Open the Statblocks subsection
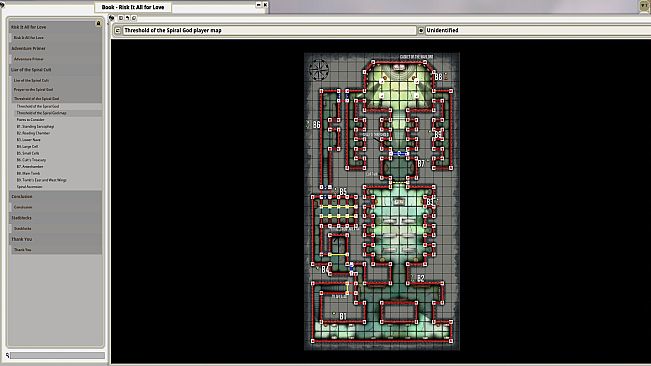The image size is (651, 366). [57, 228]
